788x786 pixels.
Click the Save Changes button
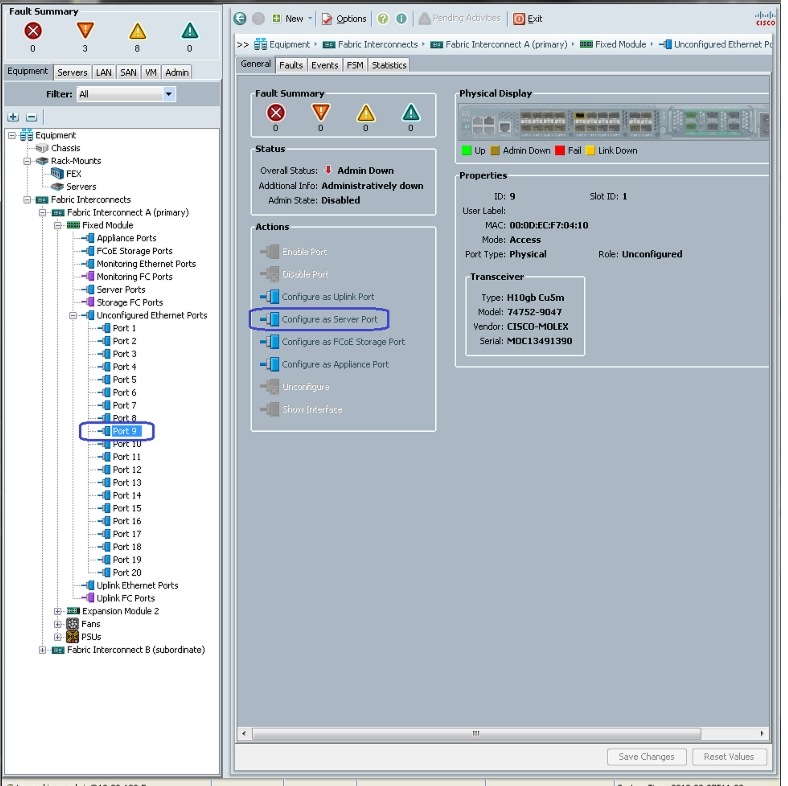click(x=646, y=756)
